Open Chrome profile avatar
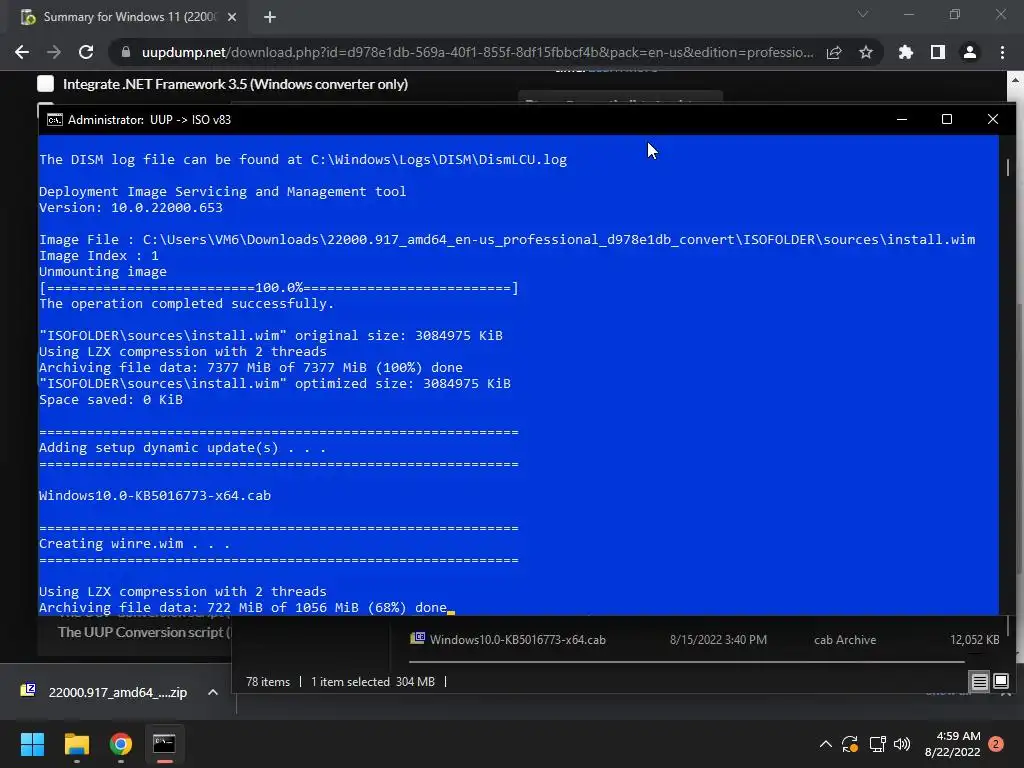Viewport: 1024px width, 768px height. click(x=970, y=52)
